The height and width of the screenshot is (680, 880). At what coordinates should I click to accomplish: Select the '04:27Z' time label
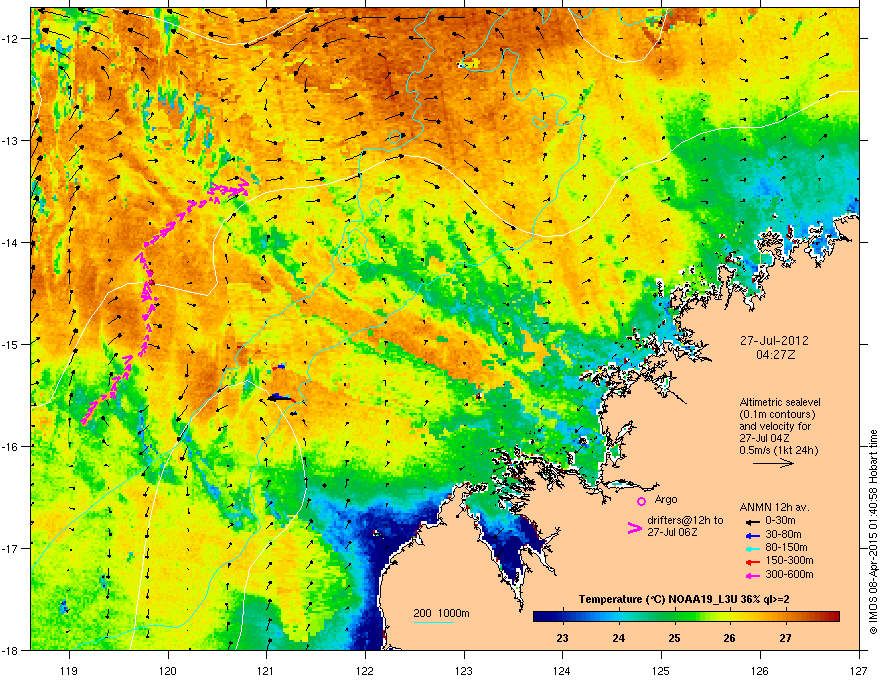pos(775,355)
